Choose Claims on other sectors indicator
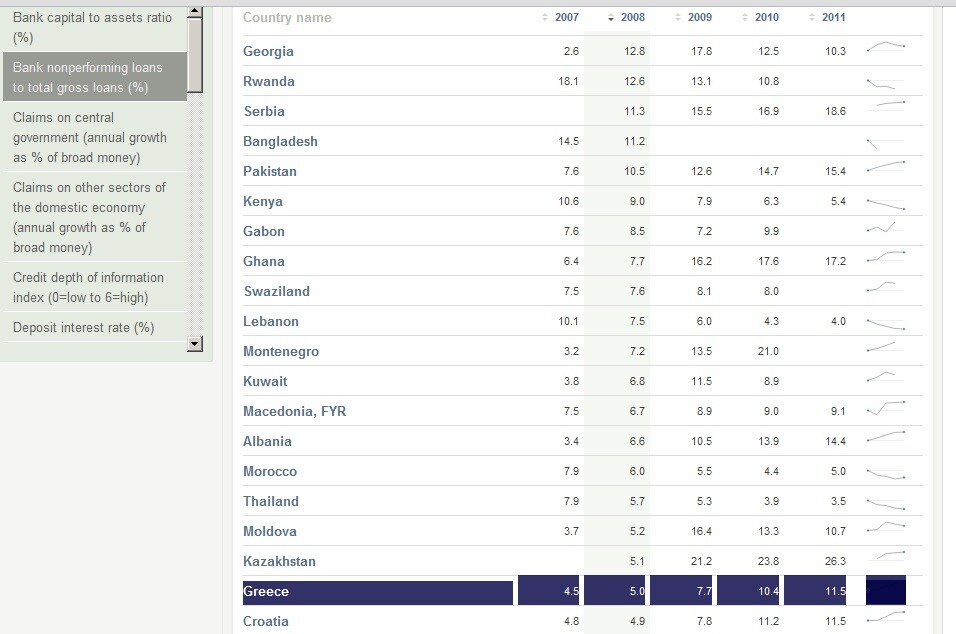This screenshot has width=956, height=634. pyautogui.click(x=95, y=217)
